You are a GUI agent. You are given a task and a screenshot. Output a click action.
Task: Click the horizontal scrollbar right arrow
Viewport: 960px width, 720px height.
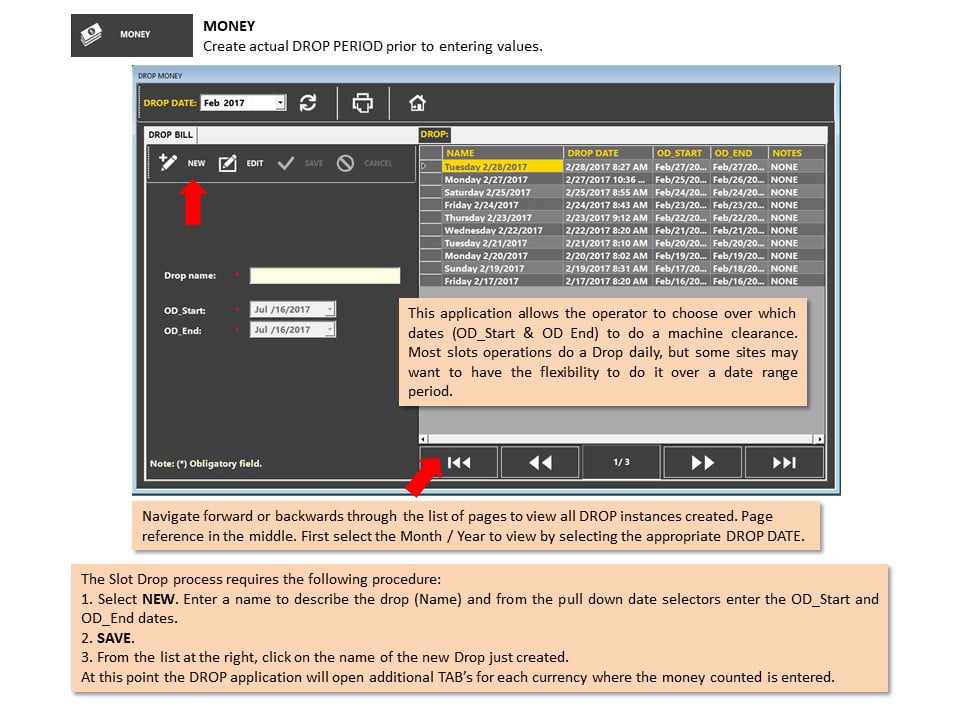819,439
